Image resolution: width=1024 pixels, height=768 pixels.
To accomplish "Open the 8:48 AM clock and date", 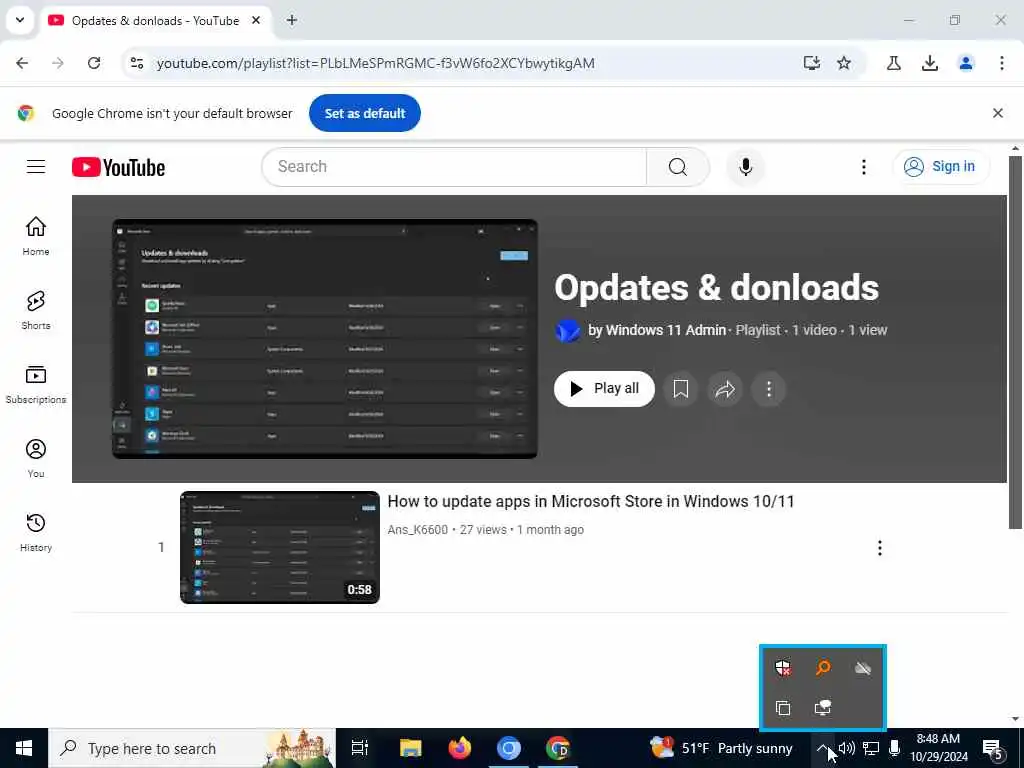I will tap(938, 748).
